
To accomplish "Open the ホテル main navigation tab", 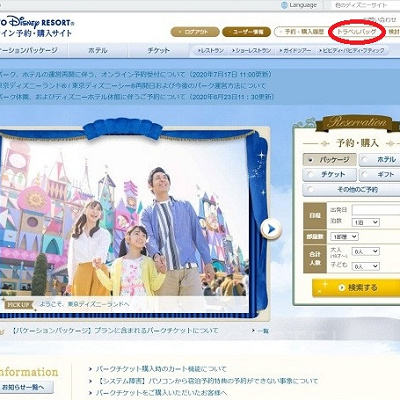I will [98, 50].
